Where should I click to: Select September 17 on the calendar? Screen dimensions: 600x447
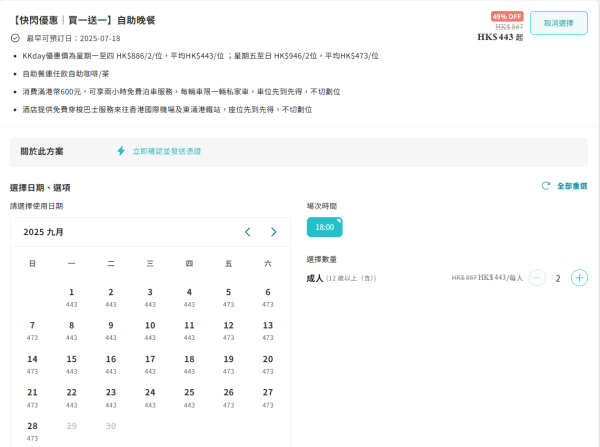(150, 364)
